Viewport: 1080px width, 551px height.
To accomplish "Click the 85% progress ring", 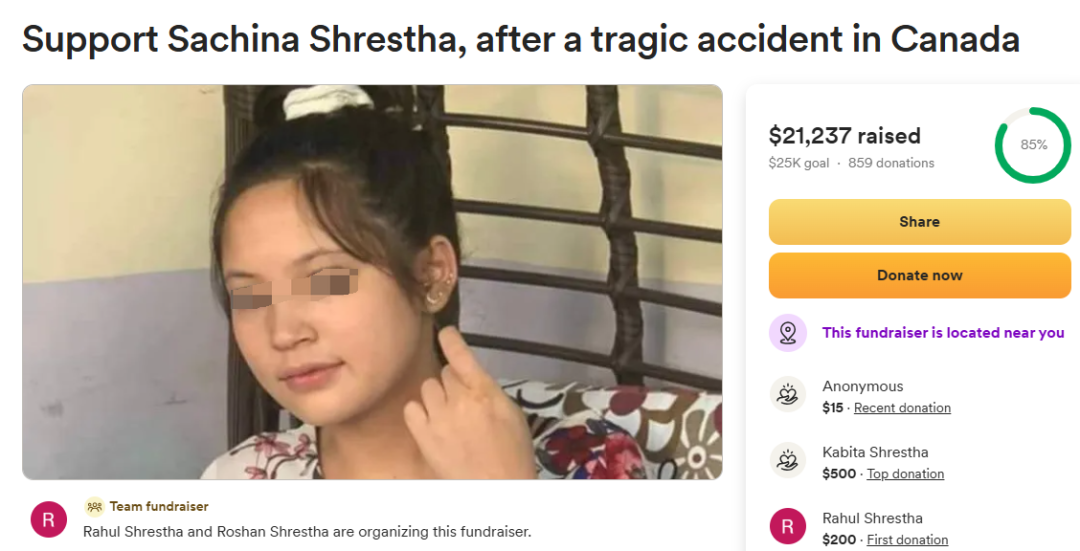I will point(1032,145).
